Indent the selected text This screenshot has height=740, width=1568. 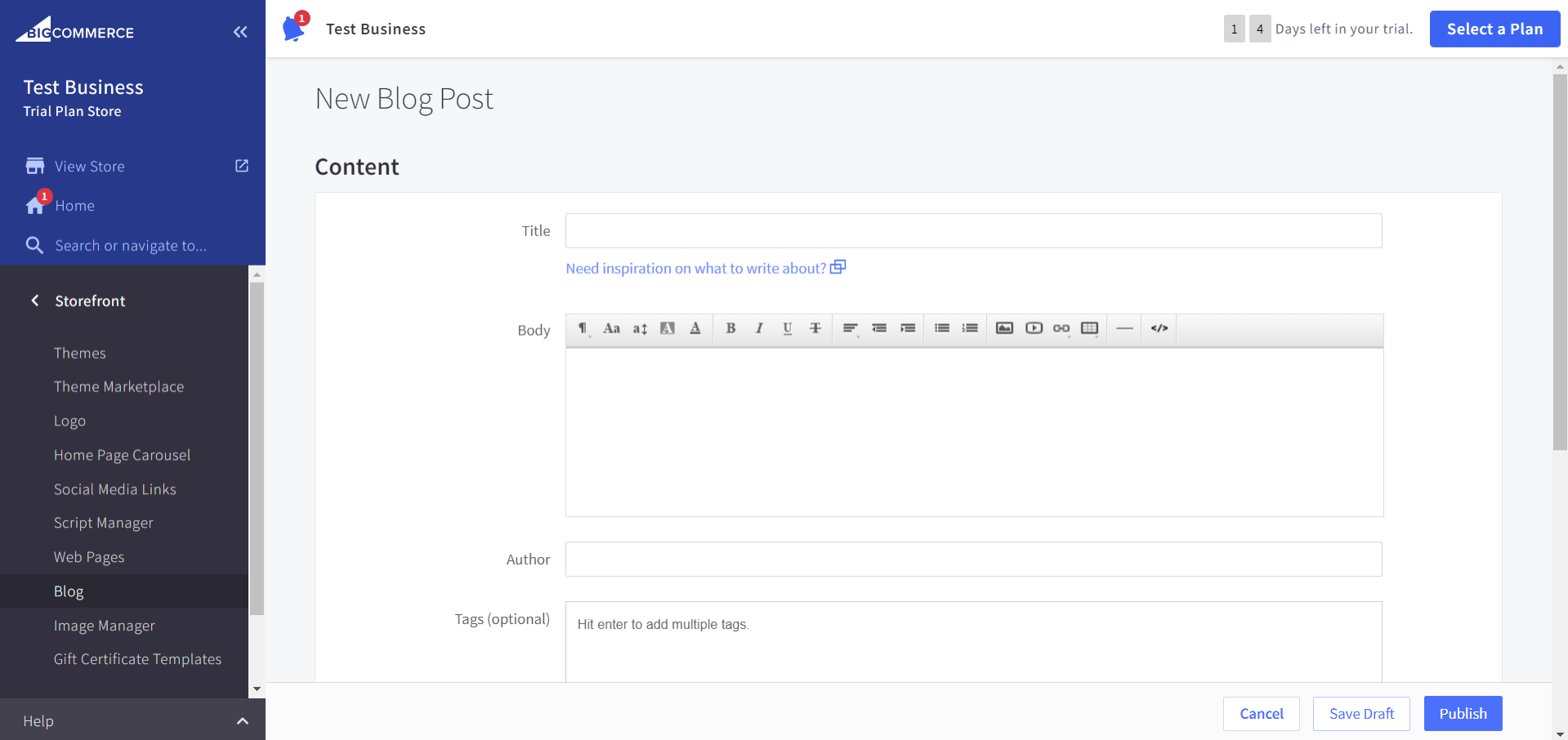pyautogui.click(x=908, y=328)
